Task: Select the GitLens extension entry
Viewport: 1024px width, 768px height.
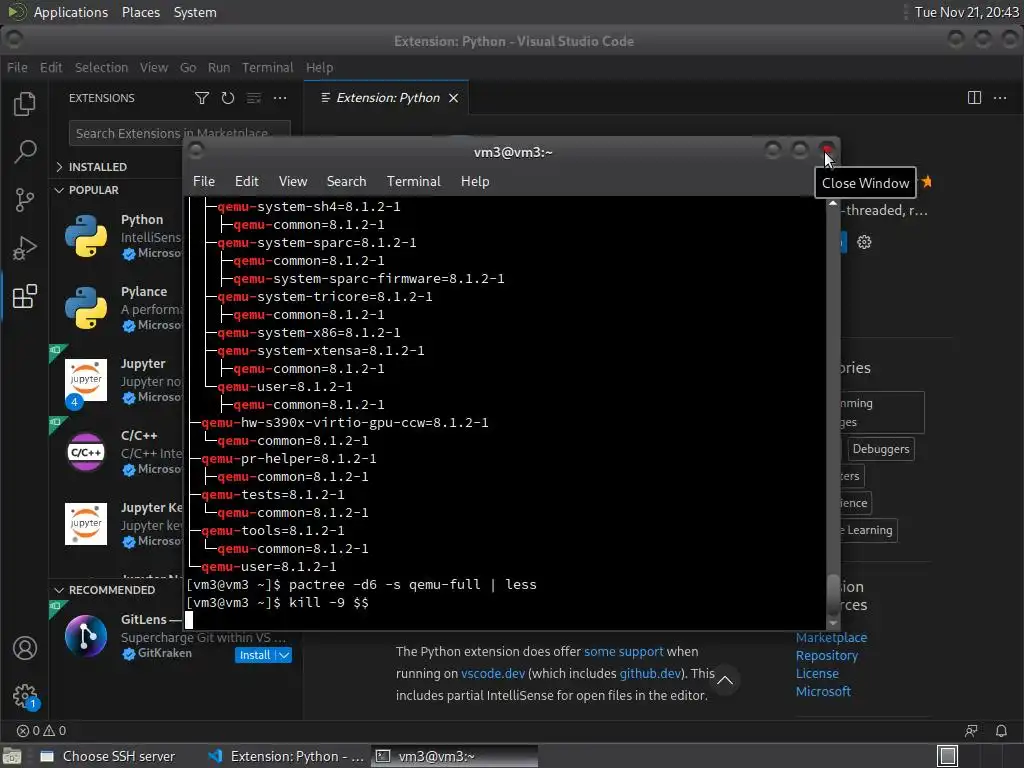Action: tap(176, 637)
